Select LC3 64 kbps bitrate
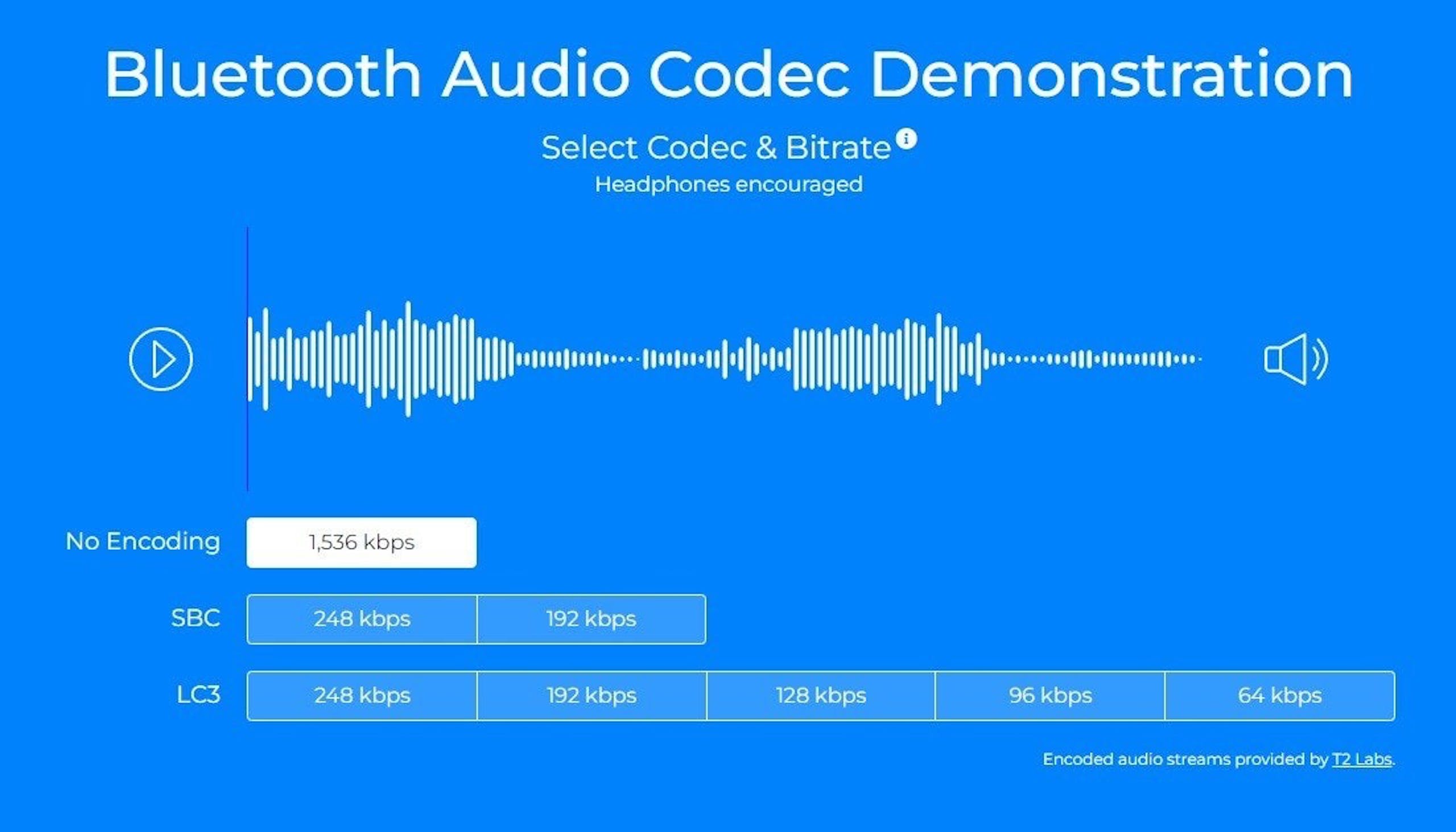 click(1280, 696)
